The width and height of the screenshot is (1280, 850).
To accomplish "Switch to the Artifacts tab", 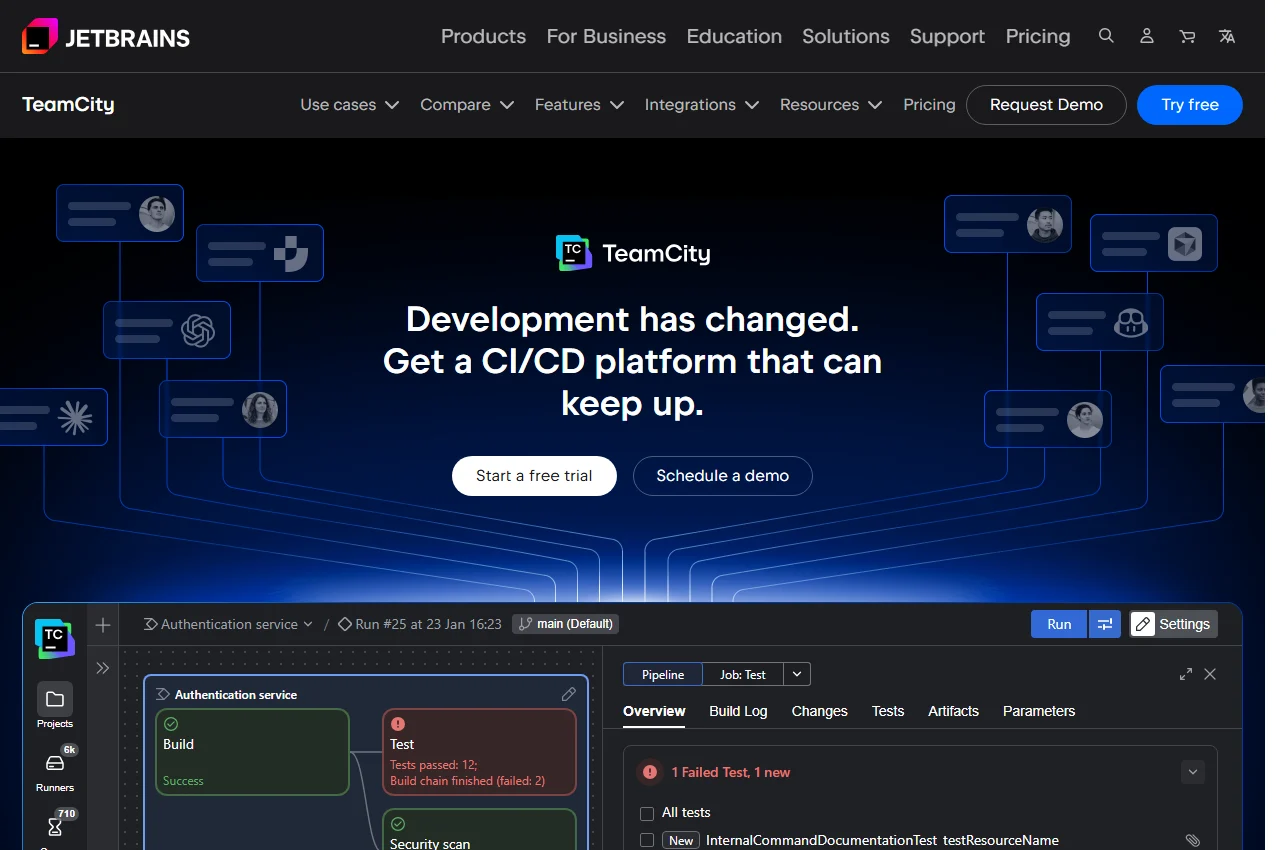I will tap(953, 711).
